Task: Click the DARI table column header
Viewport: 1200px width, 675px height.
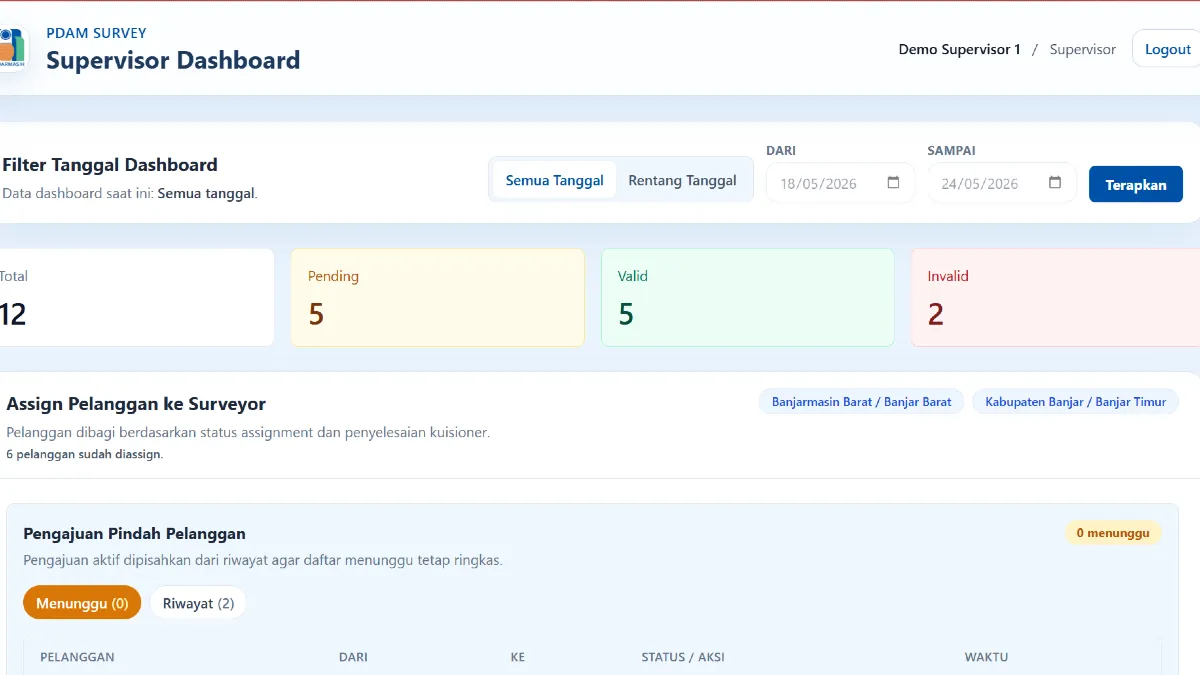Action: pyautogui.click(x=353, y=657)
